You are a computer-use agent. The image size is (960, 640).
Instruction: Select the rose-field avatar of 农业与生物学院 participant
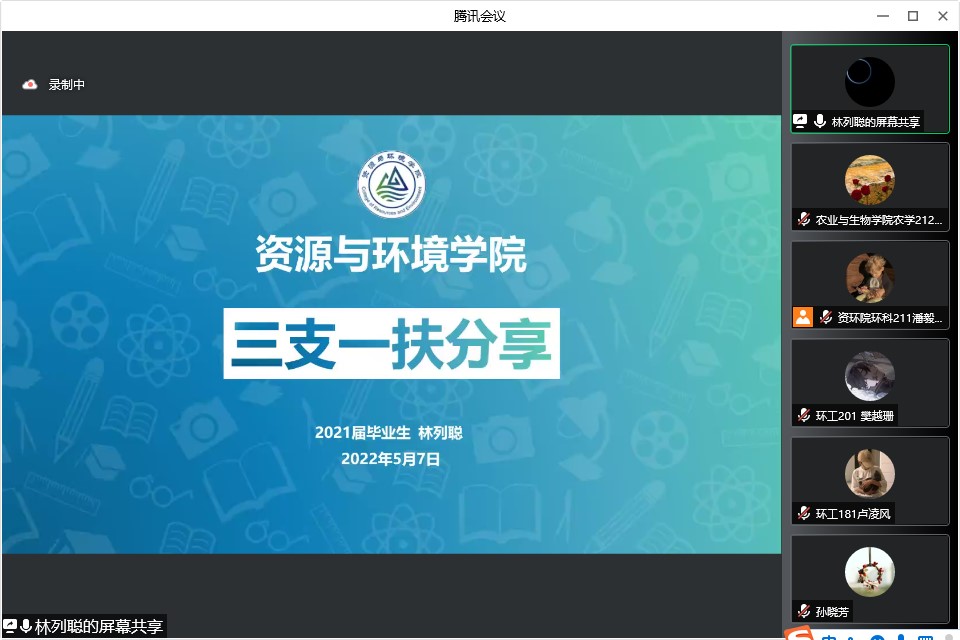coord(869,180)
